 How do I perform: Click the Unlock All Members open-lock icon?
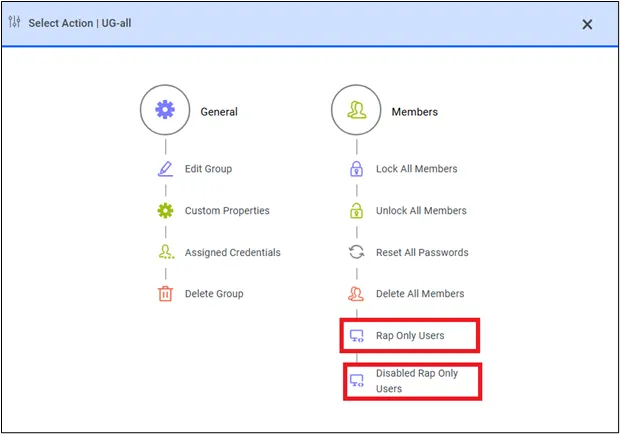pos(357,211)
